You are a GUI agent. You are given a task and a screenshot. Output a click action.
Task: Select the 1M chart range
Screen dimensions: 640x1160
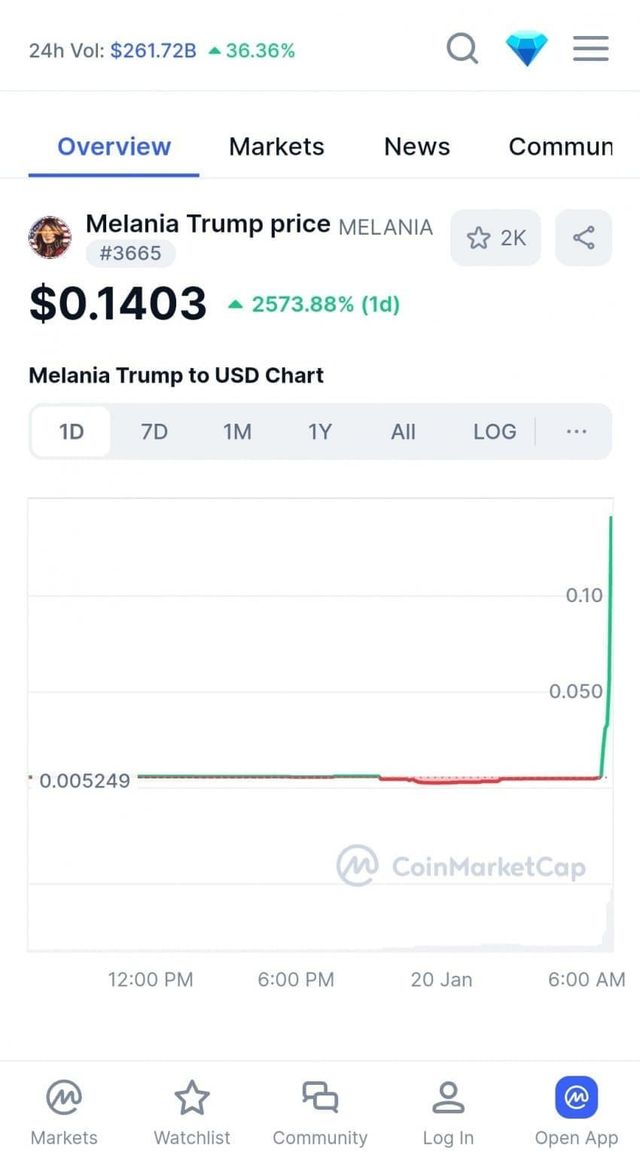click(237, 432)
